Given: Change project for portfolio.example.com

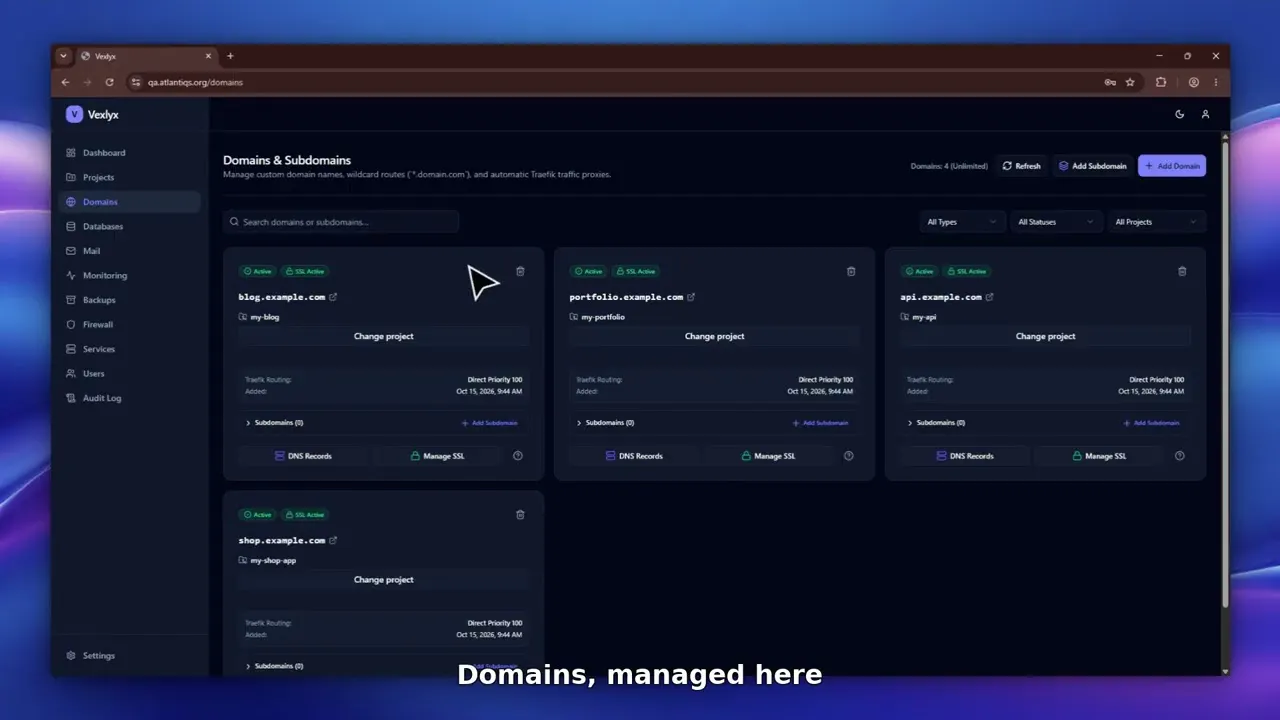Looking at the screenshot, I should pyautogui.click(x=714, y=336).
